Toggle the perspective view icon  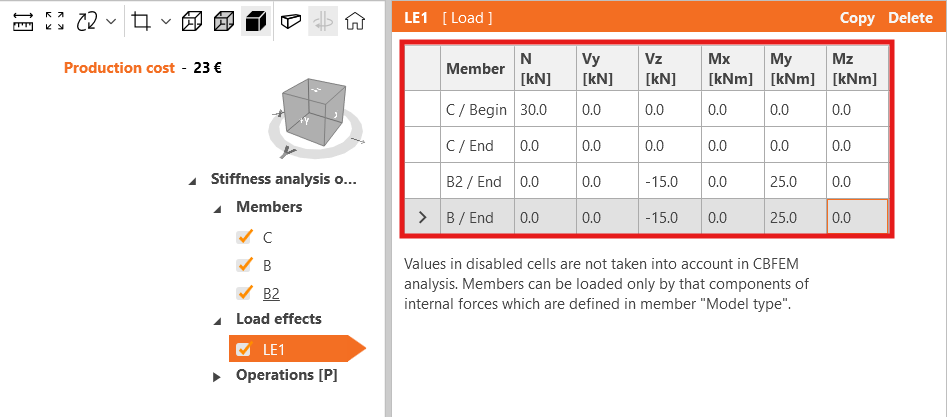tap(290, 20)
